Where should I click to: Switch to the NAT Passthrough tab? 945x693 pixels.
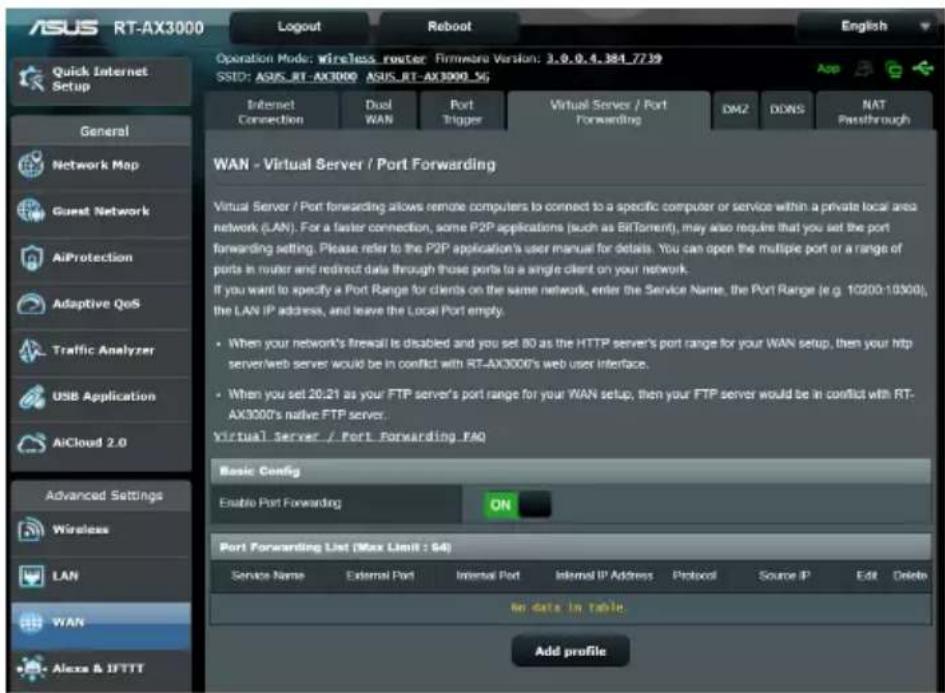[874, 111]
